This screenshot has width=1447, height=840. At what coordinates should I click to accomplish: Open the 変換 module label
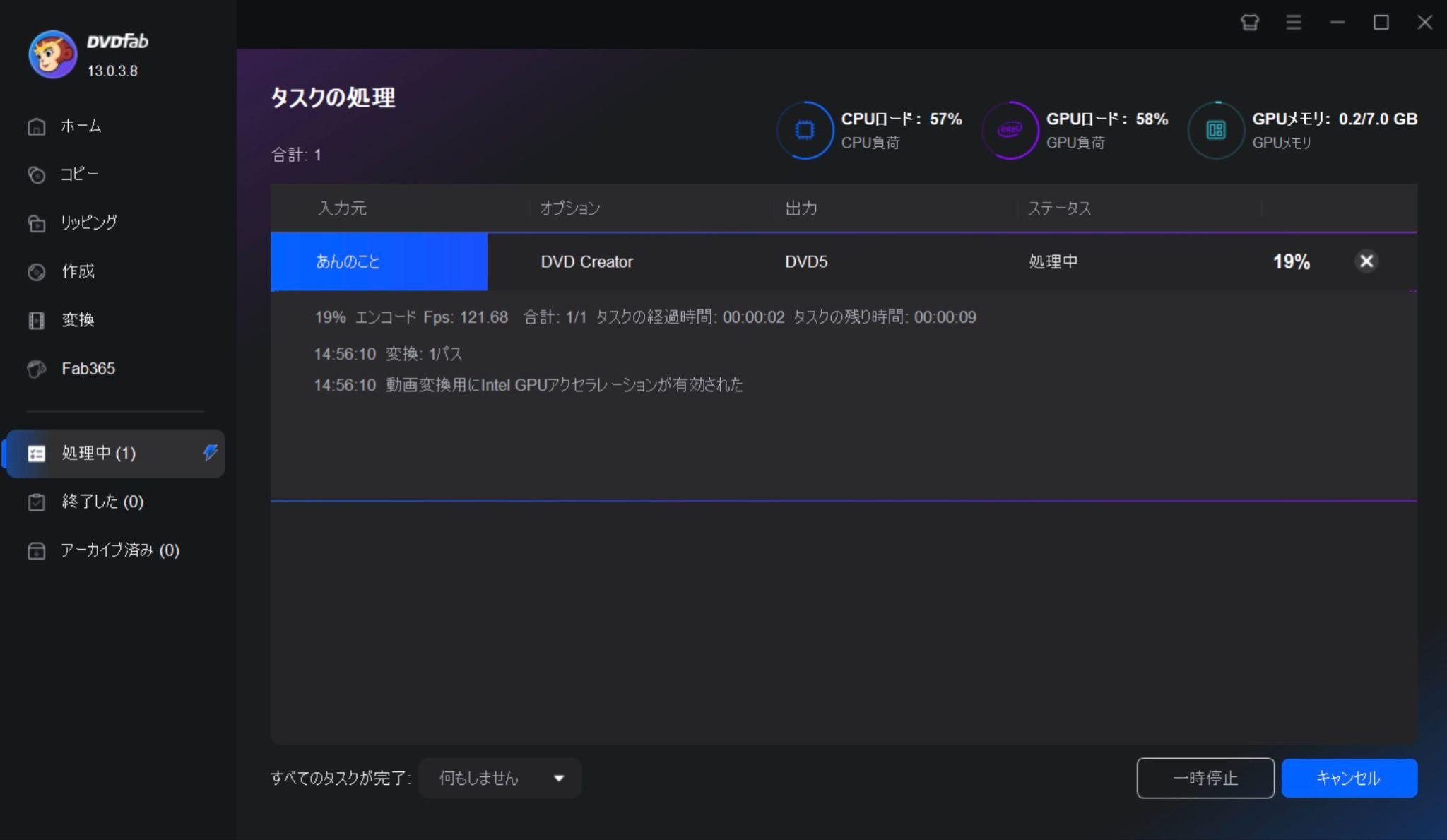click(x=78, y=320)
